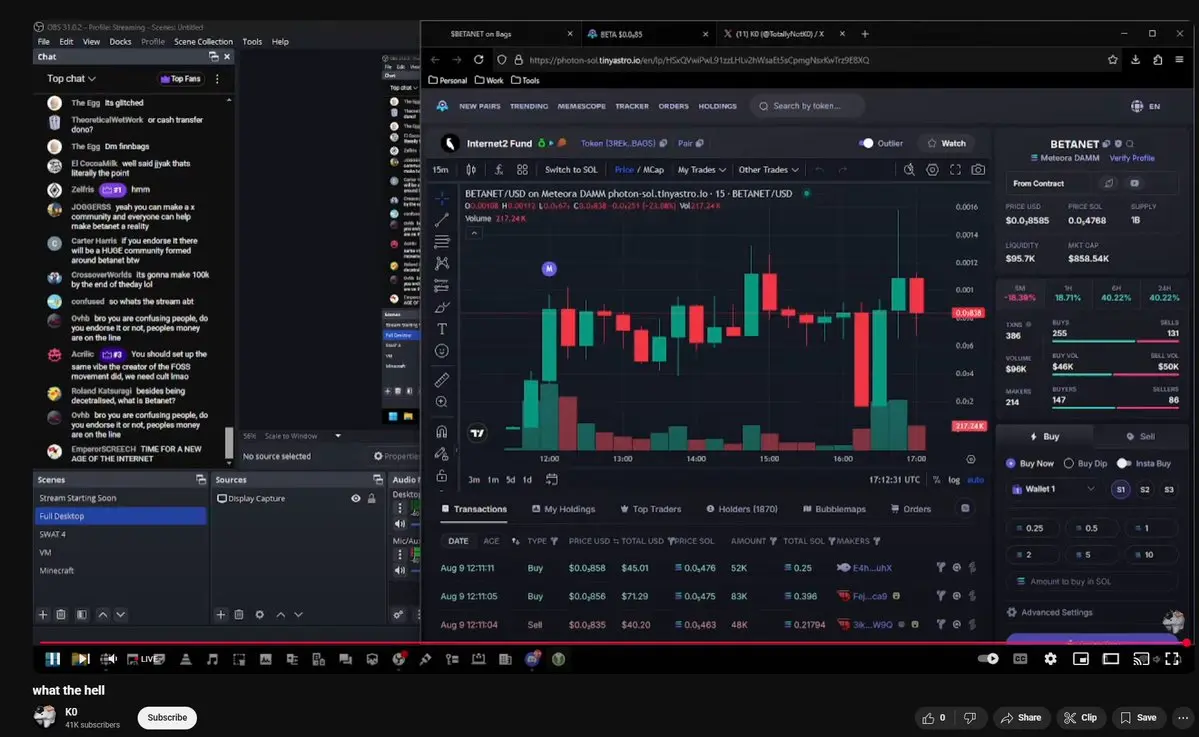The width and height of the screenshot is (1199, 737).
Task: Toggle chart fullscreen icon in Photon toolbar
Action: pos(955,170)
